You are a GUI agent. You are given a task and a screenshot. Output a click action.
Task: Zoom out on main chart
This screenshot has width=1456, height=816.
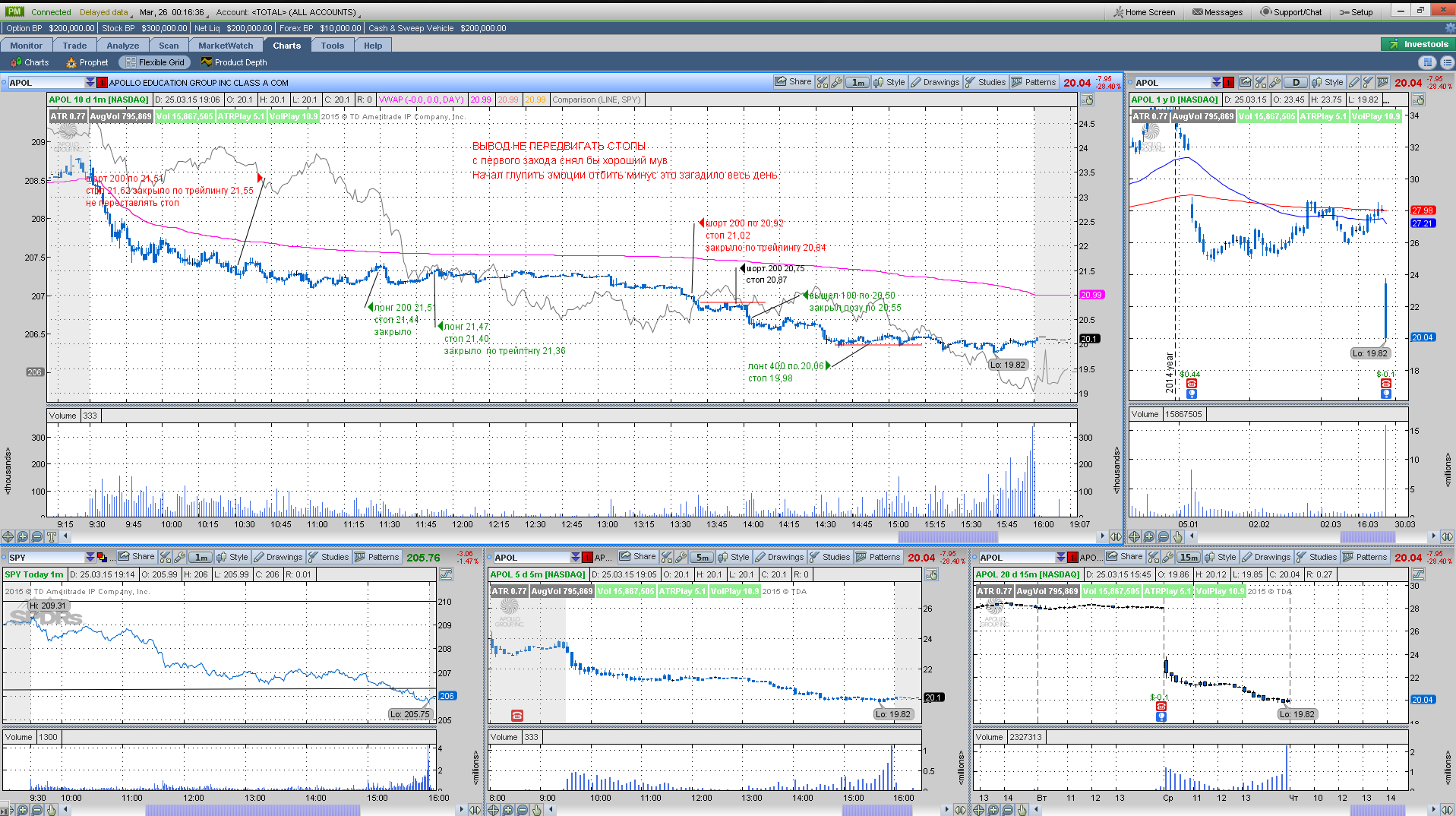pos(36,536)
